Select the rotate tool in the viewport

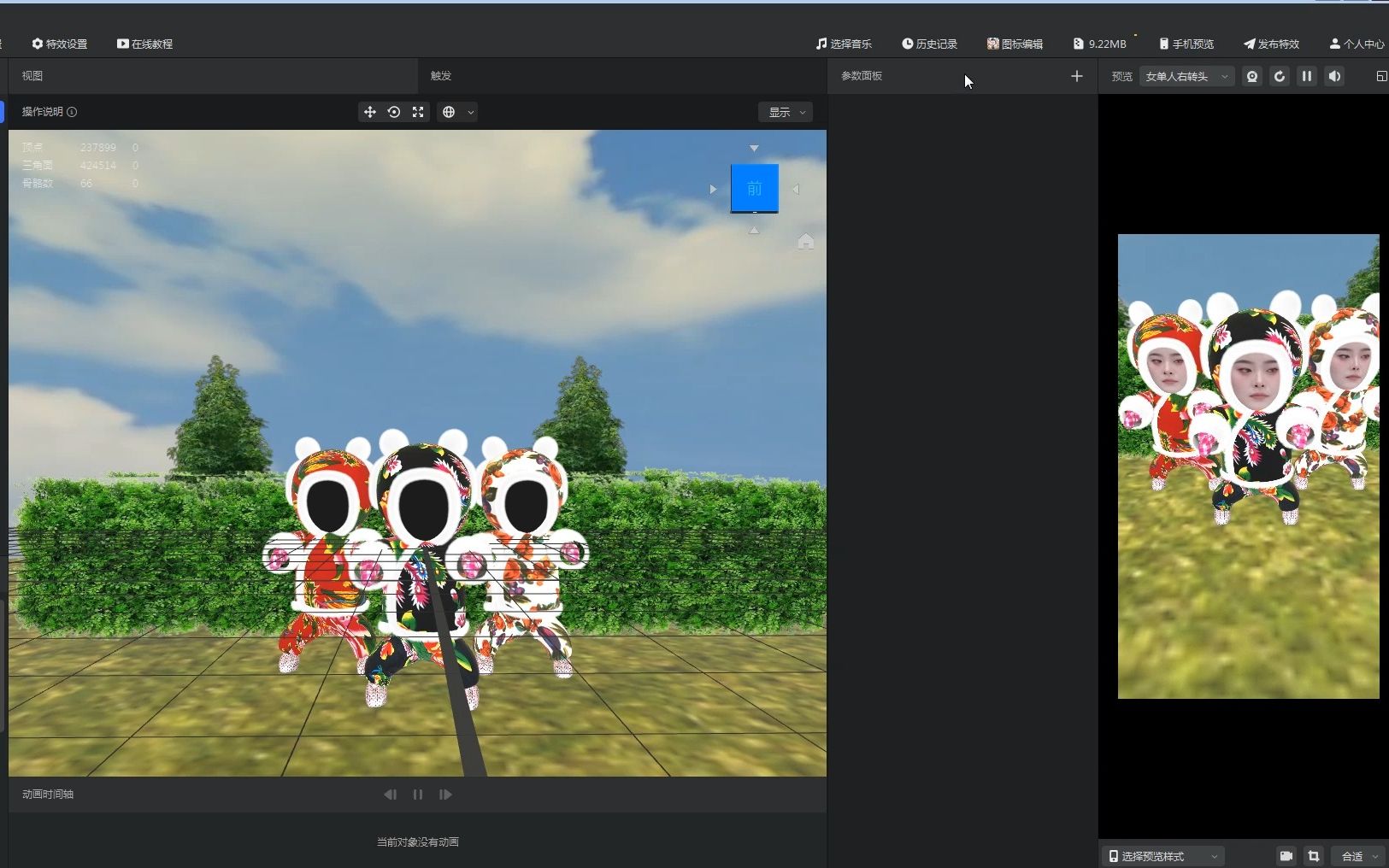click(394, 112)
